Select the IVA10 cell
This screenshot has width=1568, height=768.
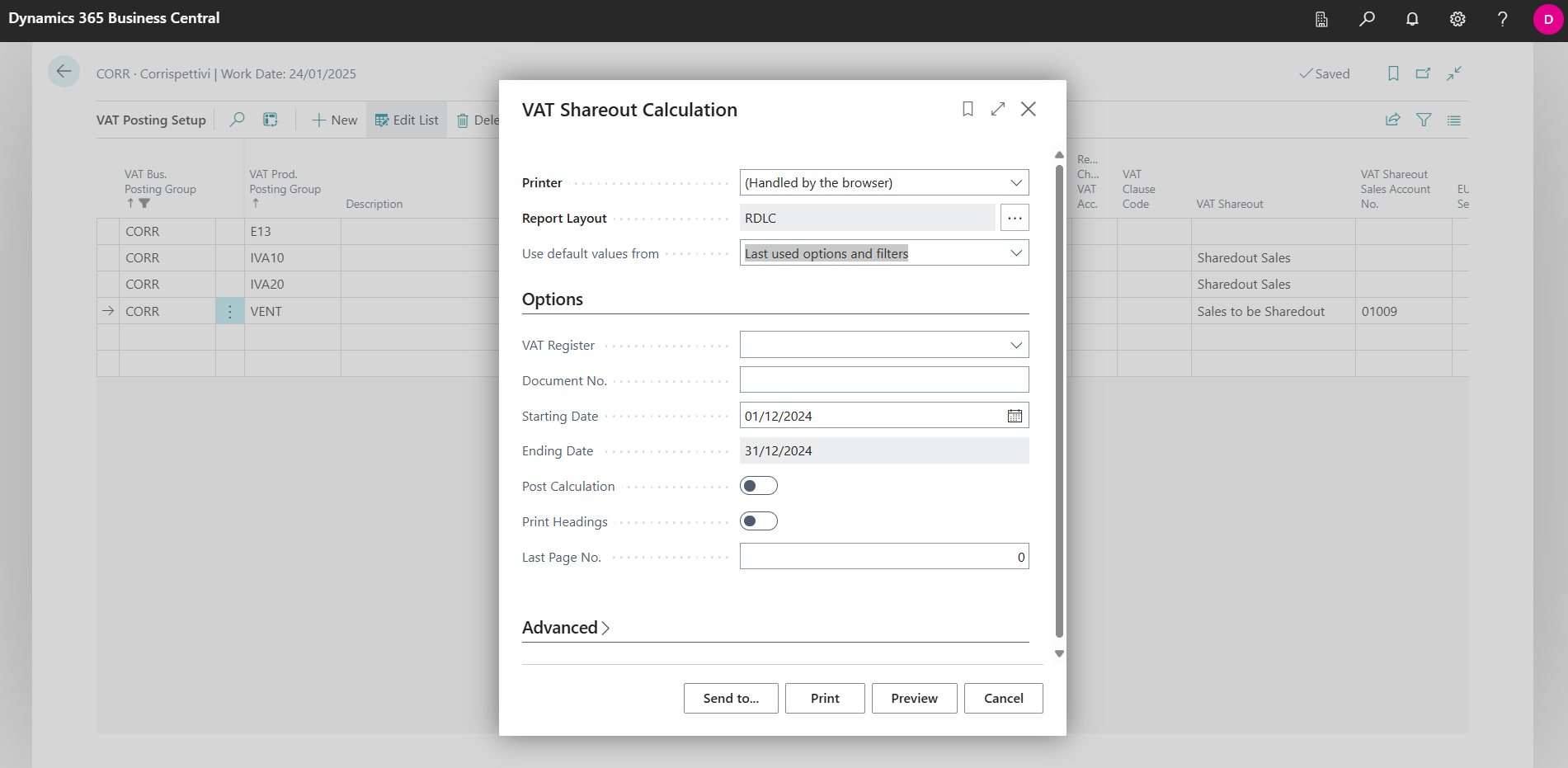(293, 258)
